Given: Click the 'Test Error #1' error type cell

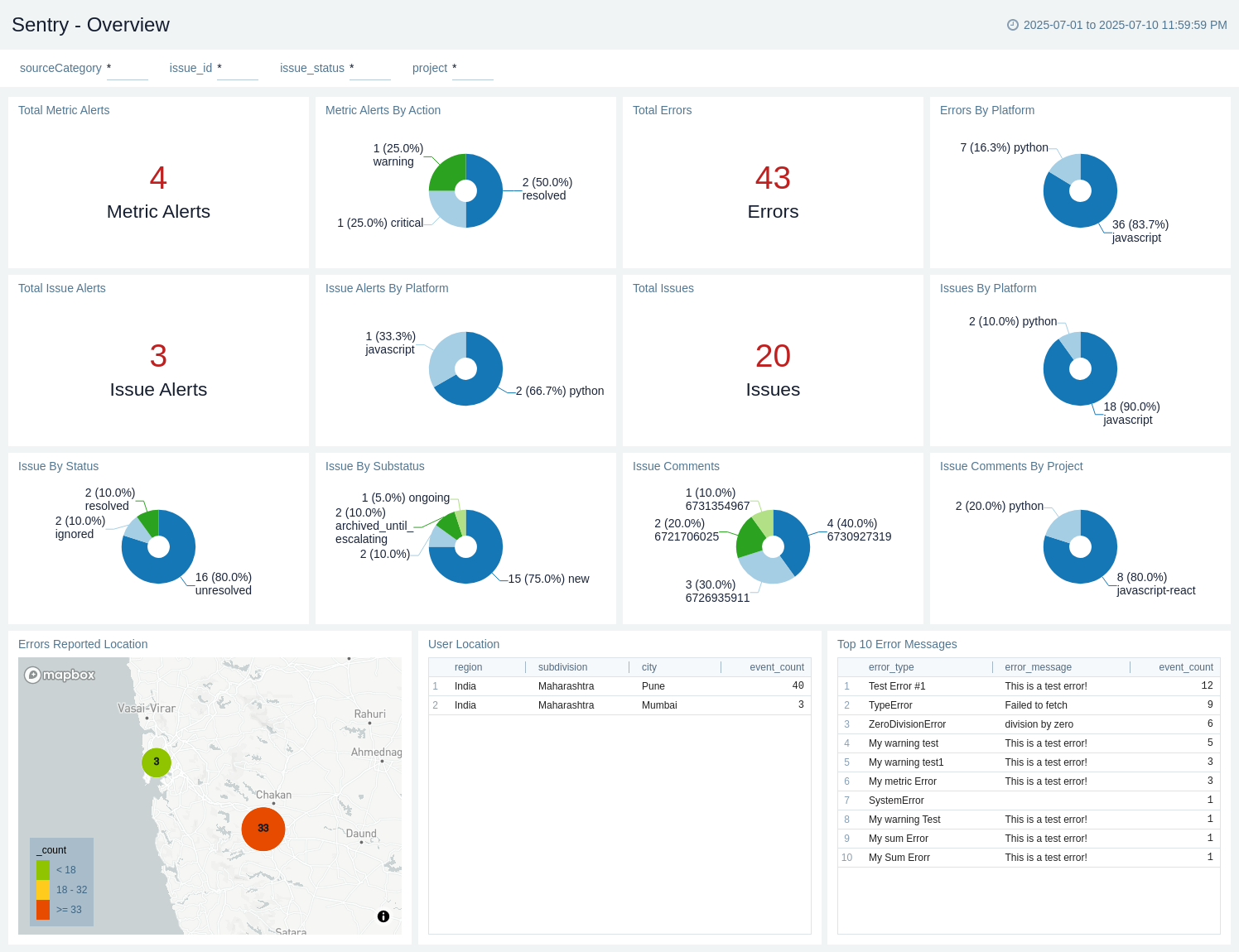Looking at the screenshot, I should coord(897,686).
